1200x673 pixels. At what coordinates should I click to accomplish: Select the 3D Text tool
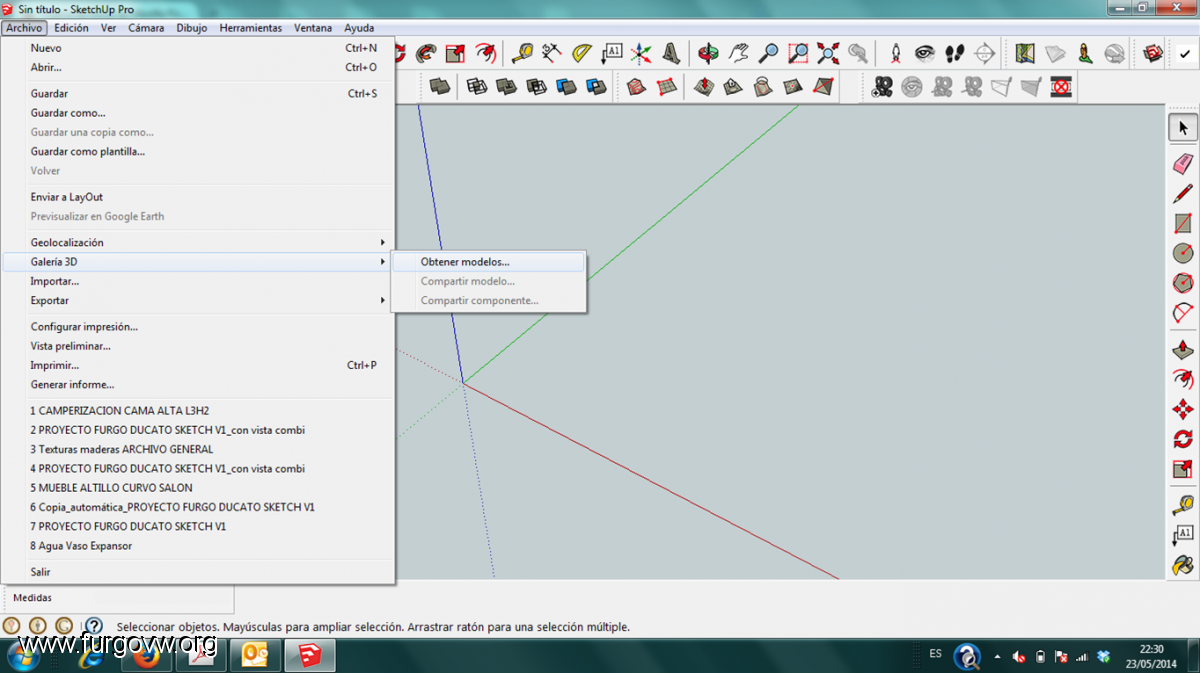point(672,52)
